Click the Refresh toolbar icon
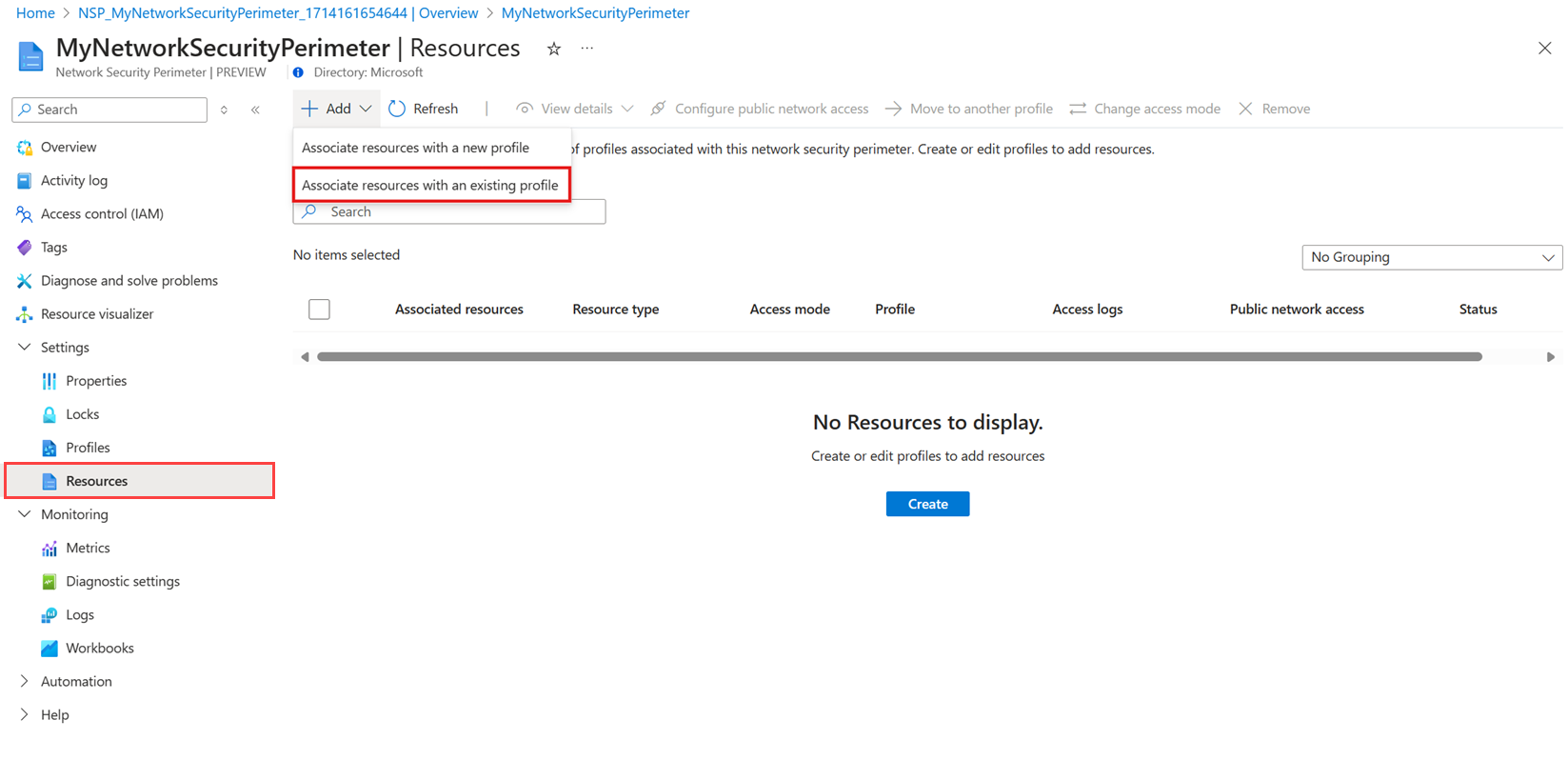The height and width of the screenshot is (760, 1568). (x=398, y=109)
